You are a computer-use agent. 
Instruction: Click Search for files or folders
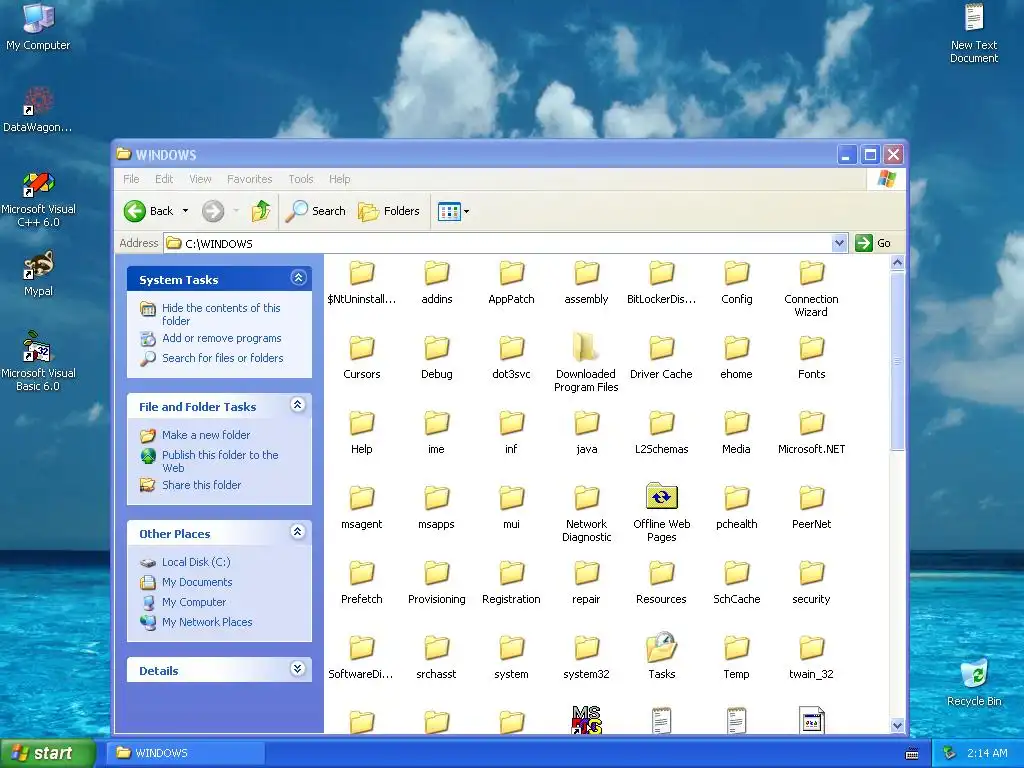click(x=223, y=358)
